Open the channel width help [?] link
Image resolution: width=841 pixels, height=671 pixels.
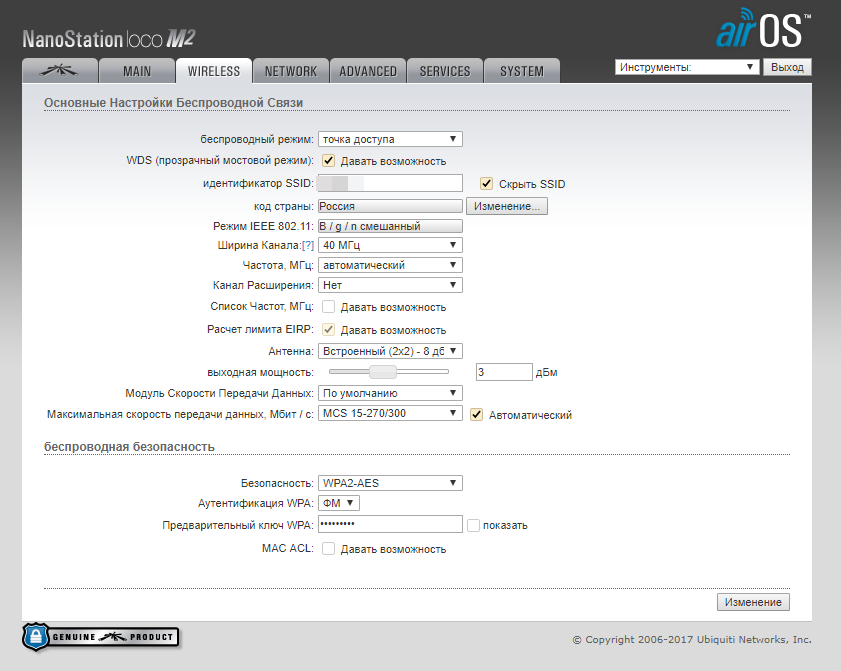coord(308,246)
